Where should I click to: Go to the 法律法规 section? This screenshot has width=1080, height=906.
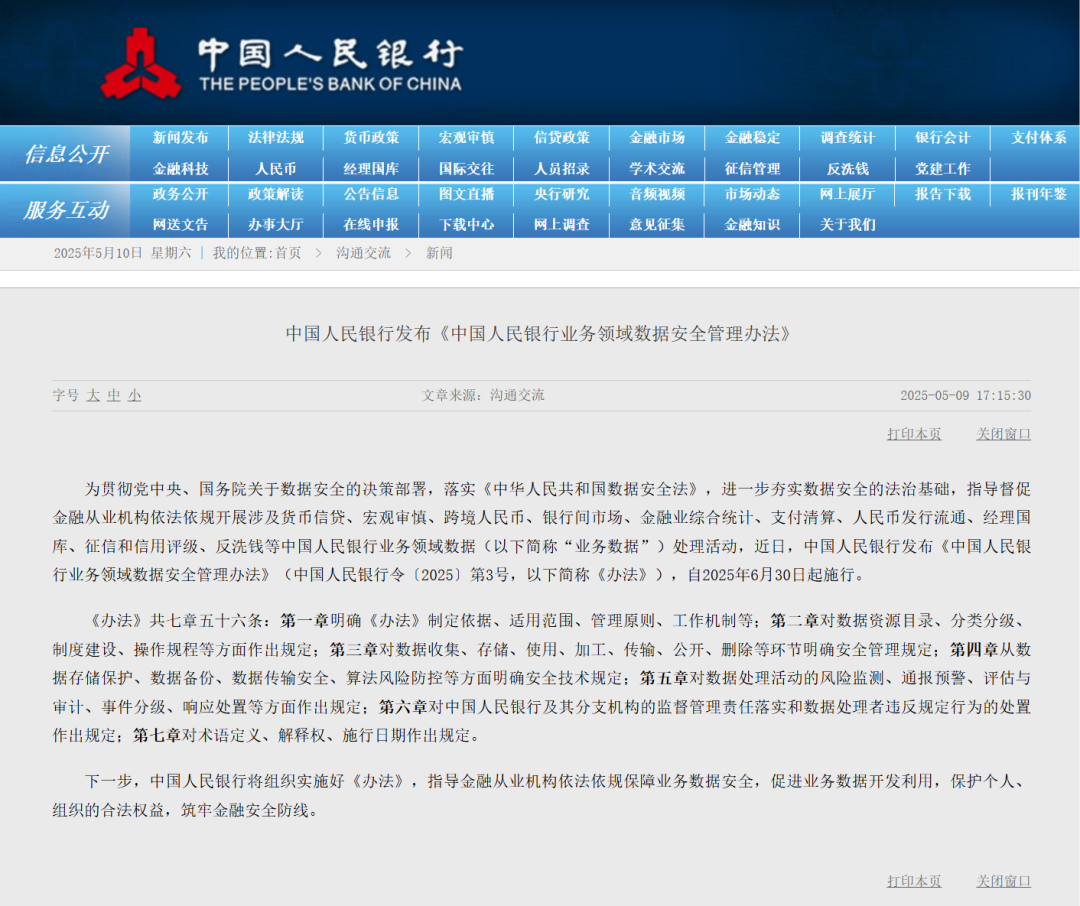(276, 138)
